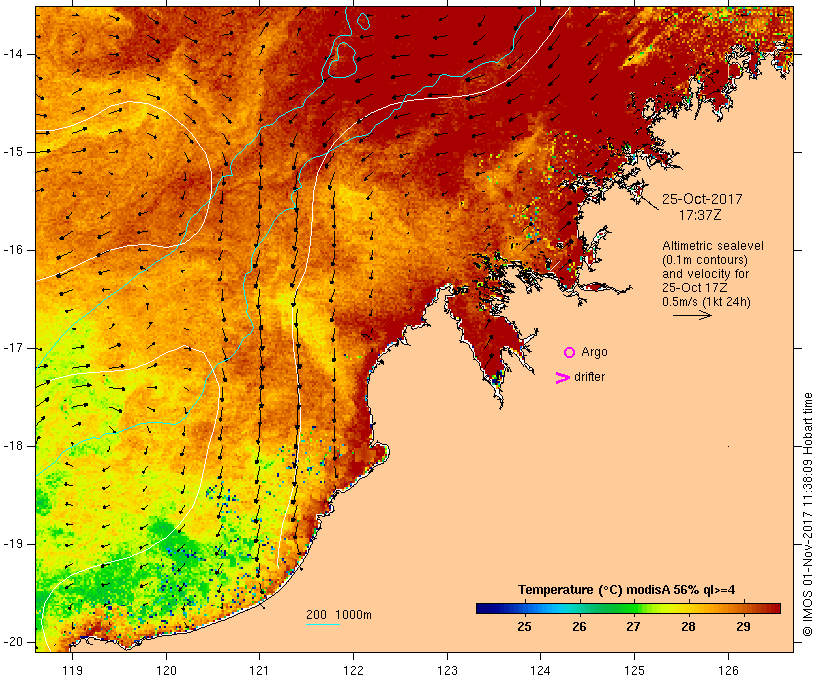The image size is (820, 680).
Task: Click the 29 value on temperature scale
Action: click(743, 627)
